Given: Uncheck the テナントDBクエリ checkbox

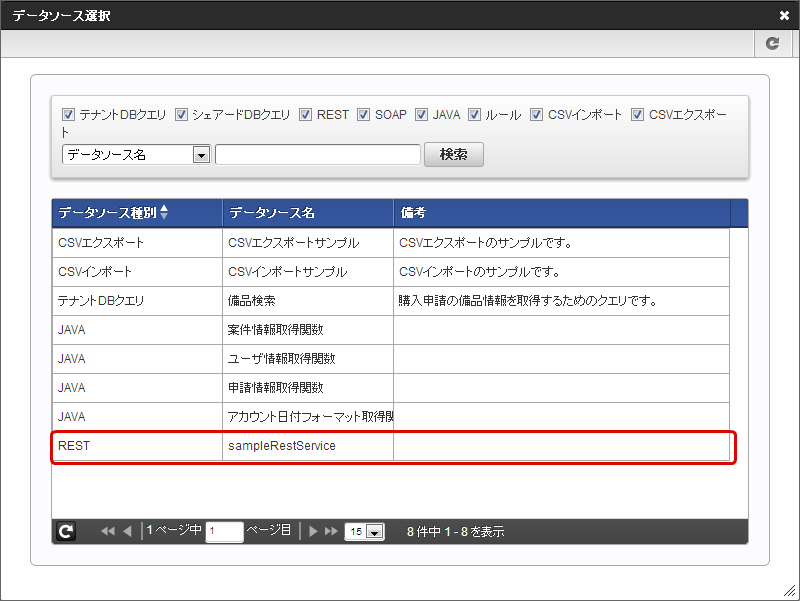Looking at the screenshot, I should tap(69, 115).
